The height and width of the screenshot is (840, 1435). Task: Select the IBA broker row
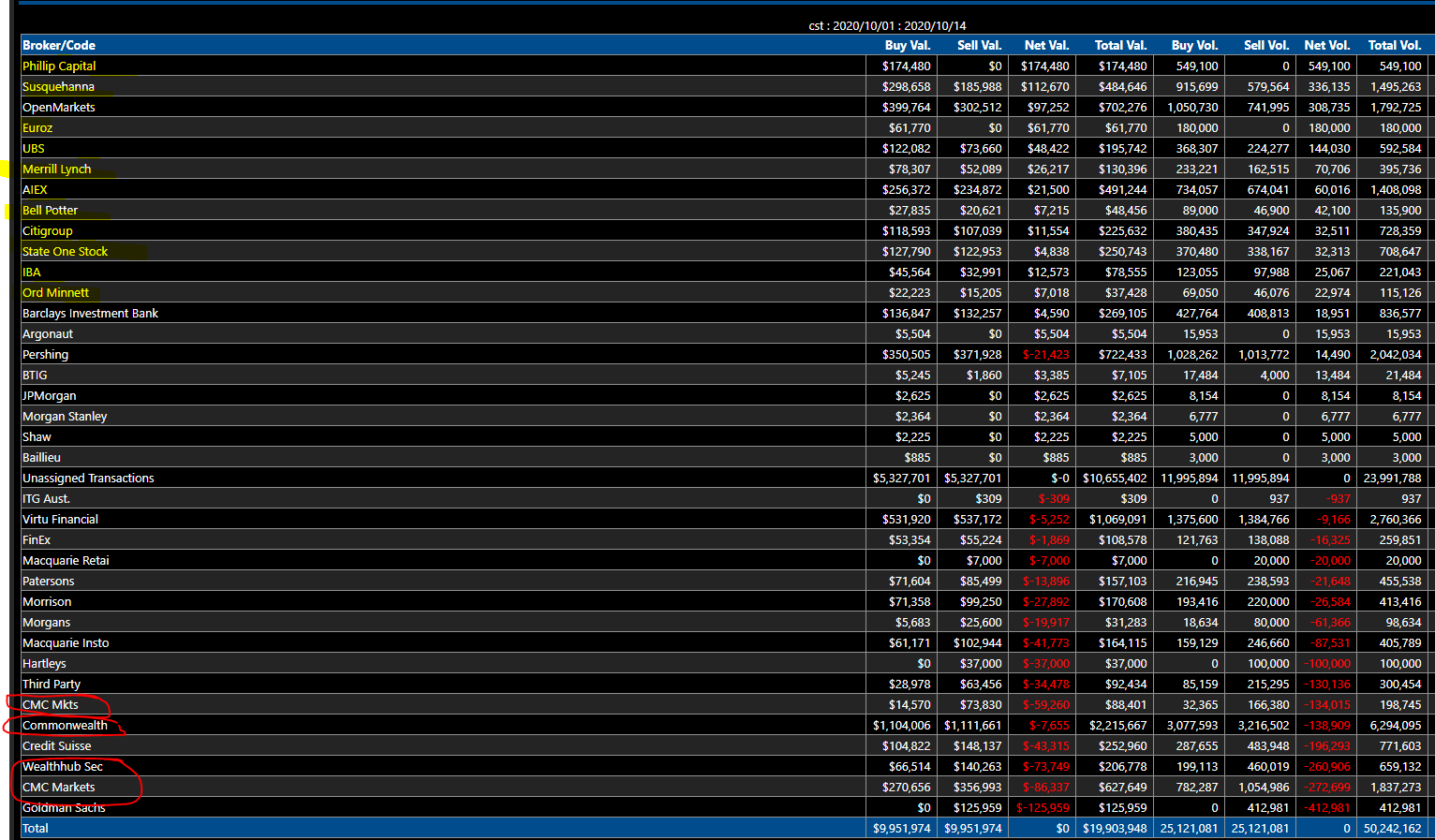click(727, 272)
